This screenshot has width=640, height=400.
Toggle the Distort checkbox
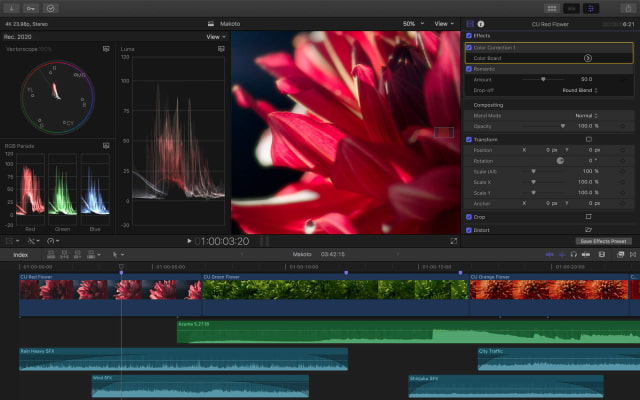click(469, 230)
